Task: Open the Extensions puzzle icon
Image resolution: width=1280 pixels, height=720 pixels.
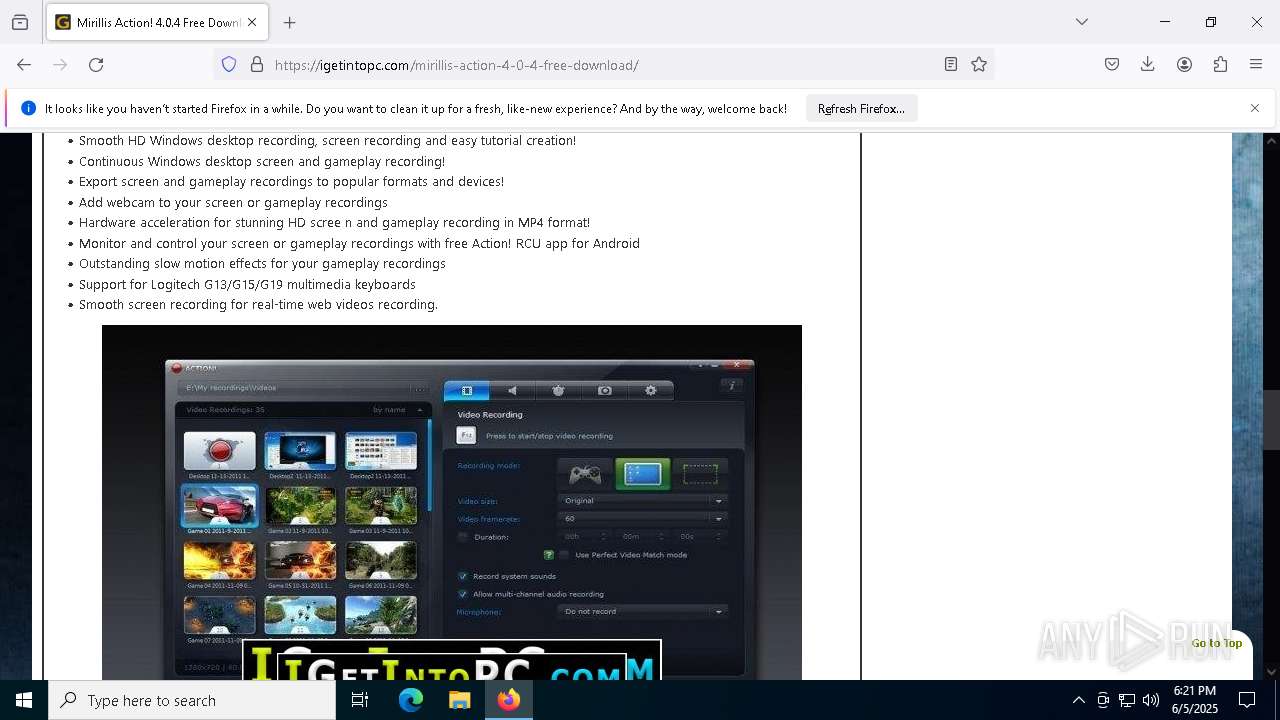Action: [1220, 64]
